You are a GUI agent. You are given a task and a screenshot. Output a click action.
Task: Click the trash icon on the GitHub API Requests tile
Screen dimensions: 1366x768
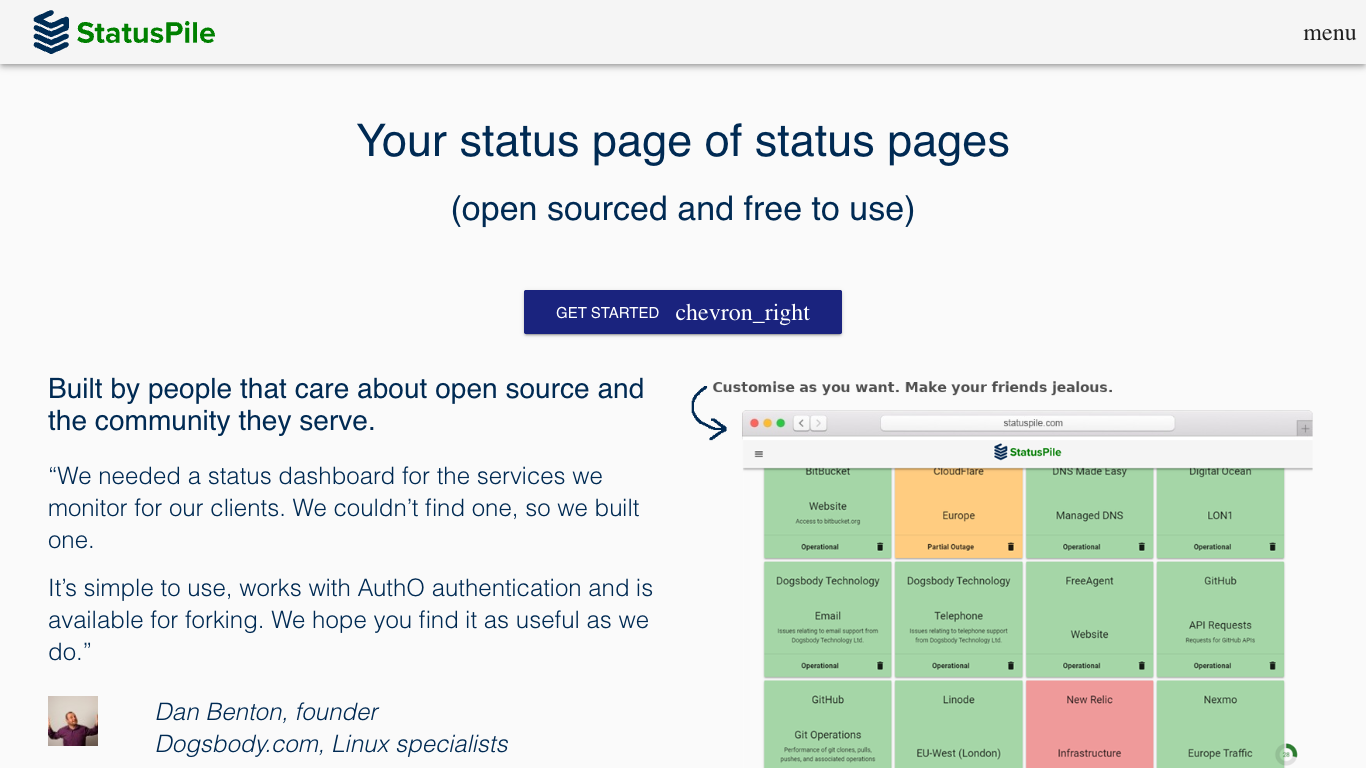pyautogui.click(x=1272, y=665)
